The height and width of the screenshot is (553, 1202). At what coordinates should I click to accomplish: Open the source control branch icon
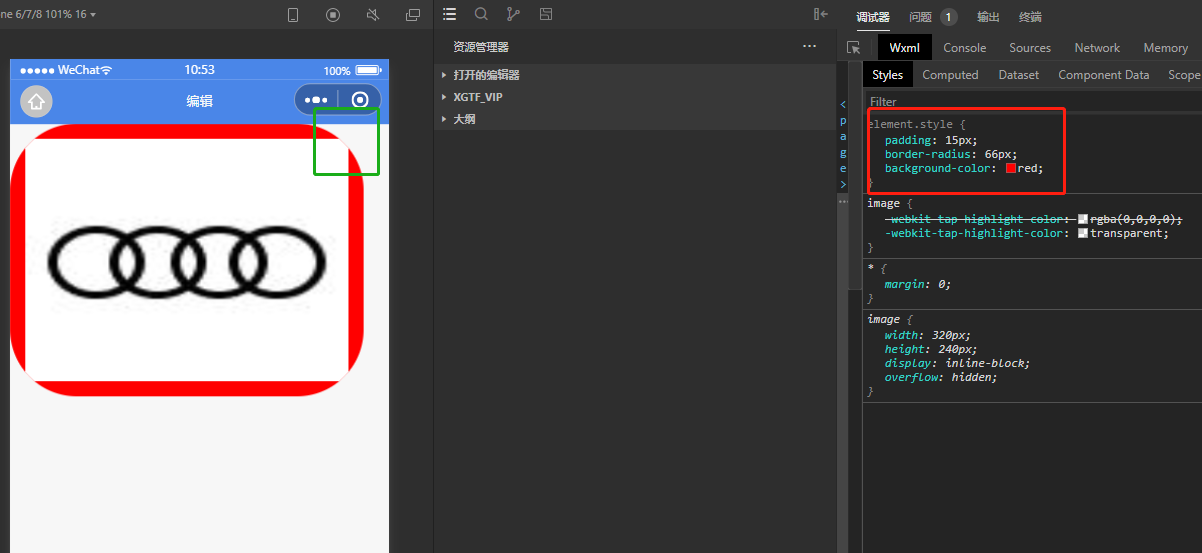coord(513,14)
